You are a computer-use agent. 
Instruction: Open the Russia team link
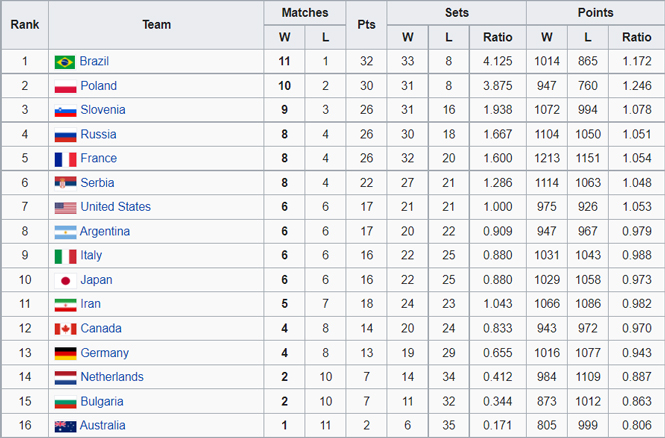(98, 134)
